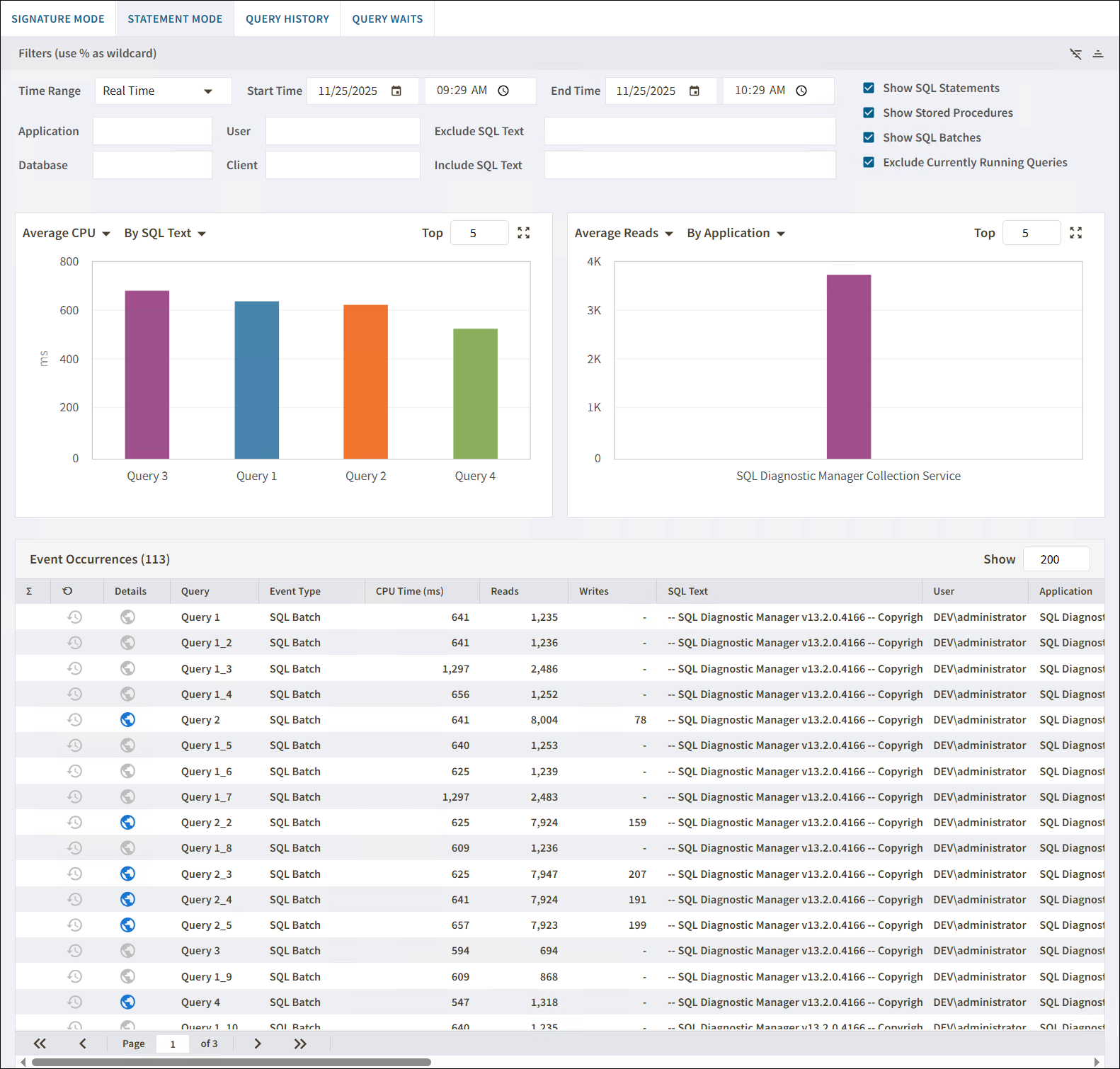This screenshot has height=1069, width=1120.
Task: Open End Time clock picker
Action: (x=801, y=91)
